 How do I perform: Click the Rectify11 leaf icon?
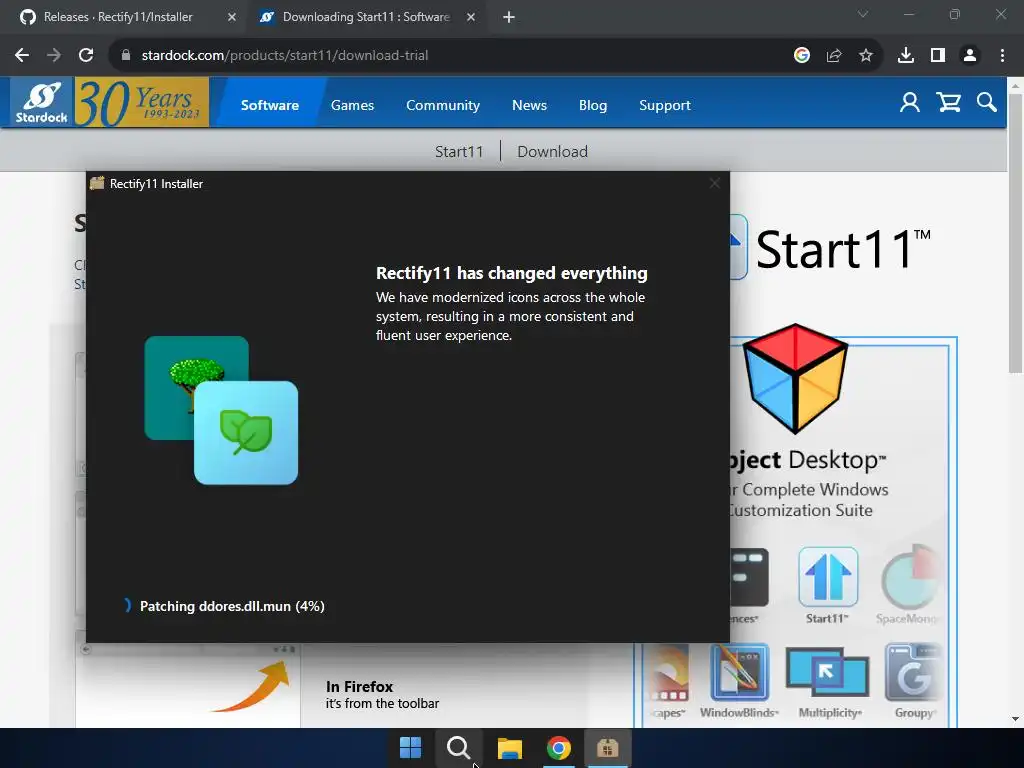[246, 432]
